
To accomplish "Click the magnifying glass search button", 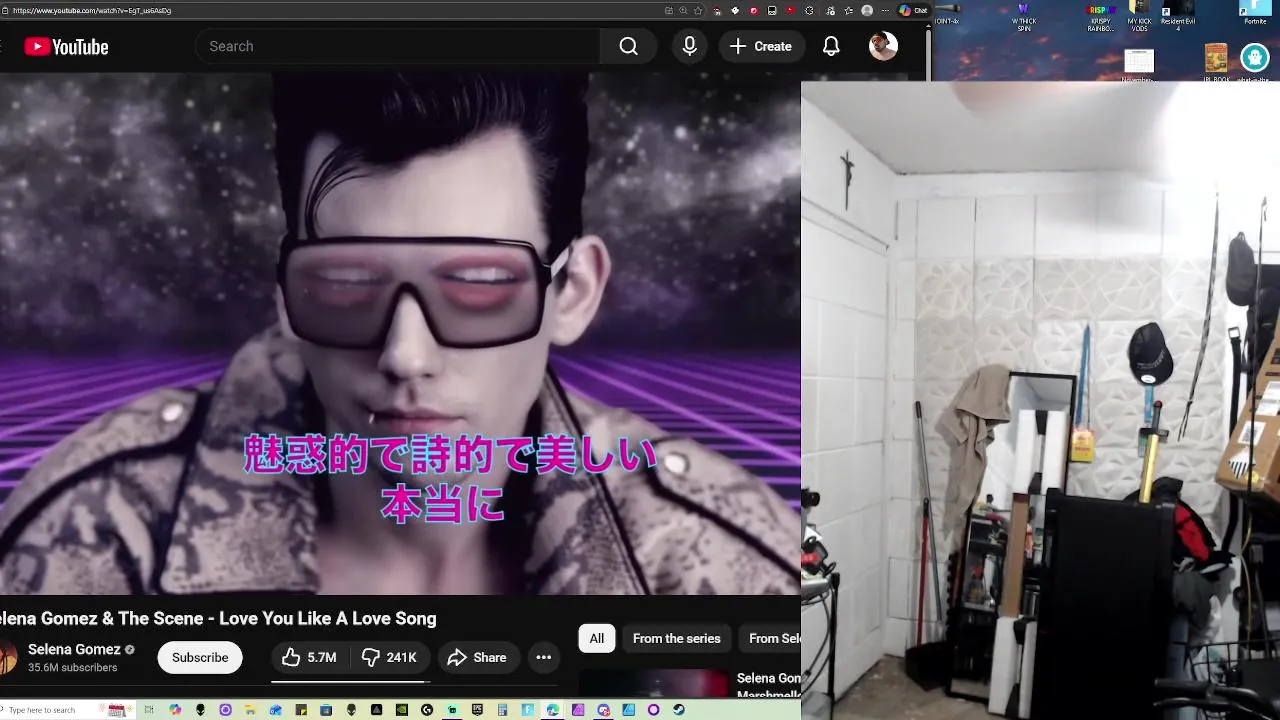I will pos(628,46).
